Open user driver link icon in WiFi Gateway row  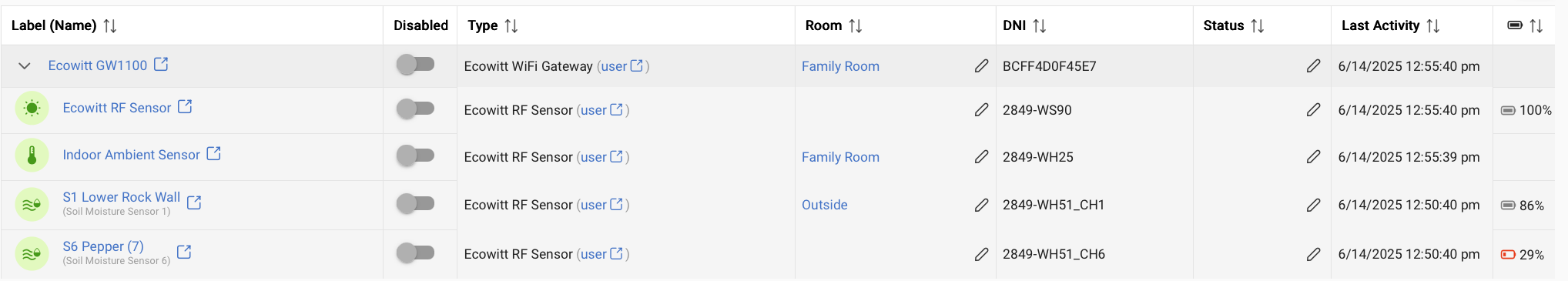[x=637, y=66]
